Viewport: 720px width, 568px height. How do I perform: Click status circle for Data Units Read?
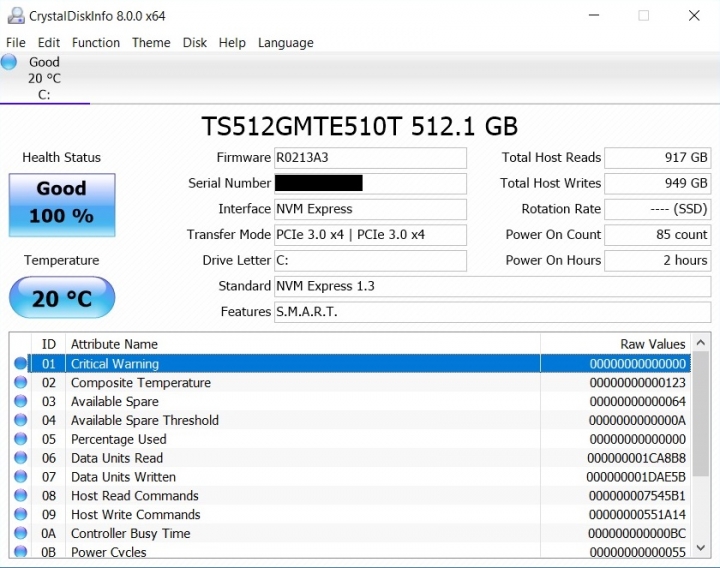(21, 457)
